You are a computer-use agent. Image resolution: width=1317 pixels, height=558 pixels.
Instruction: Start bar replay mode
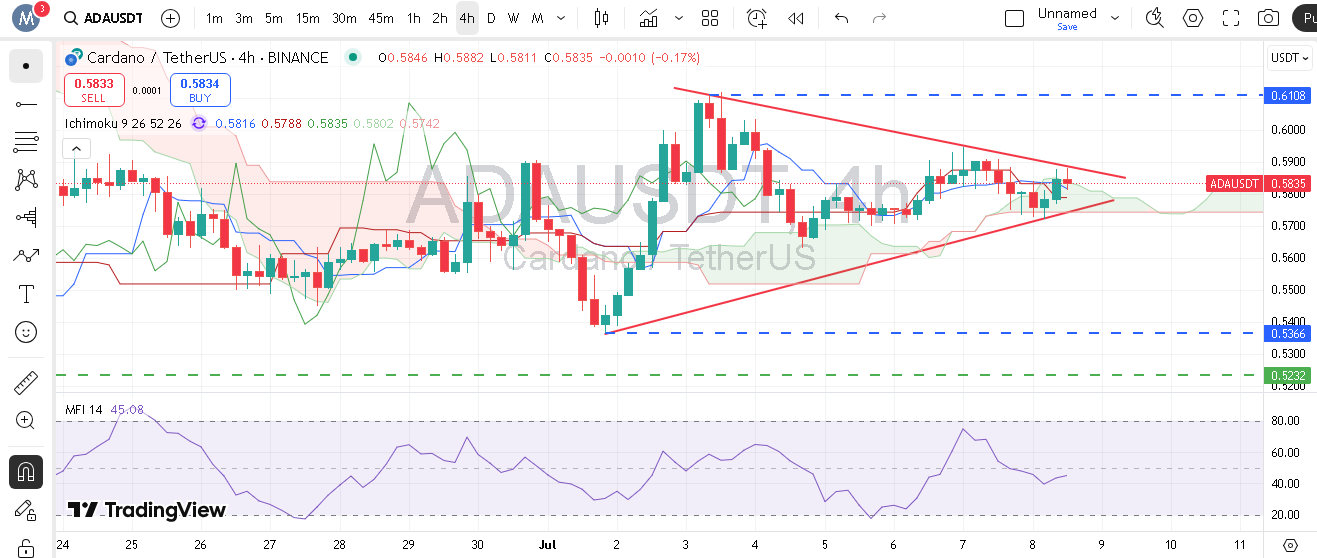tap(796, 18)
